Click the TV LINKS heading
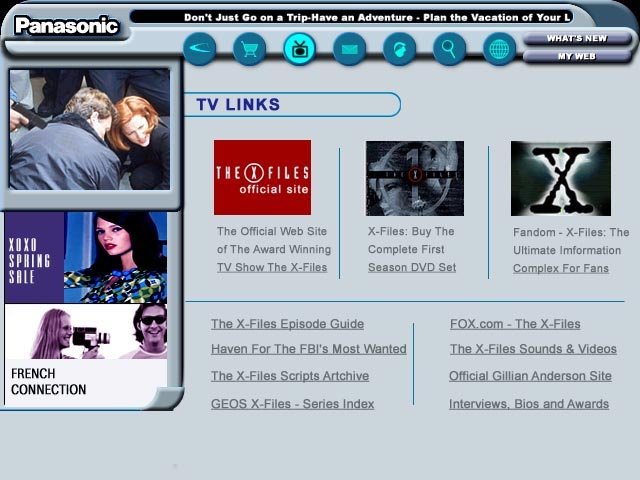Viewport: 640px width, 480px height. click(x=238, y=104)
